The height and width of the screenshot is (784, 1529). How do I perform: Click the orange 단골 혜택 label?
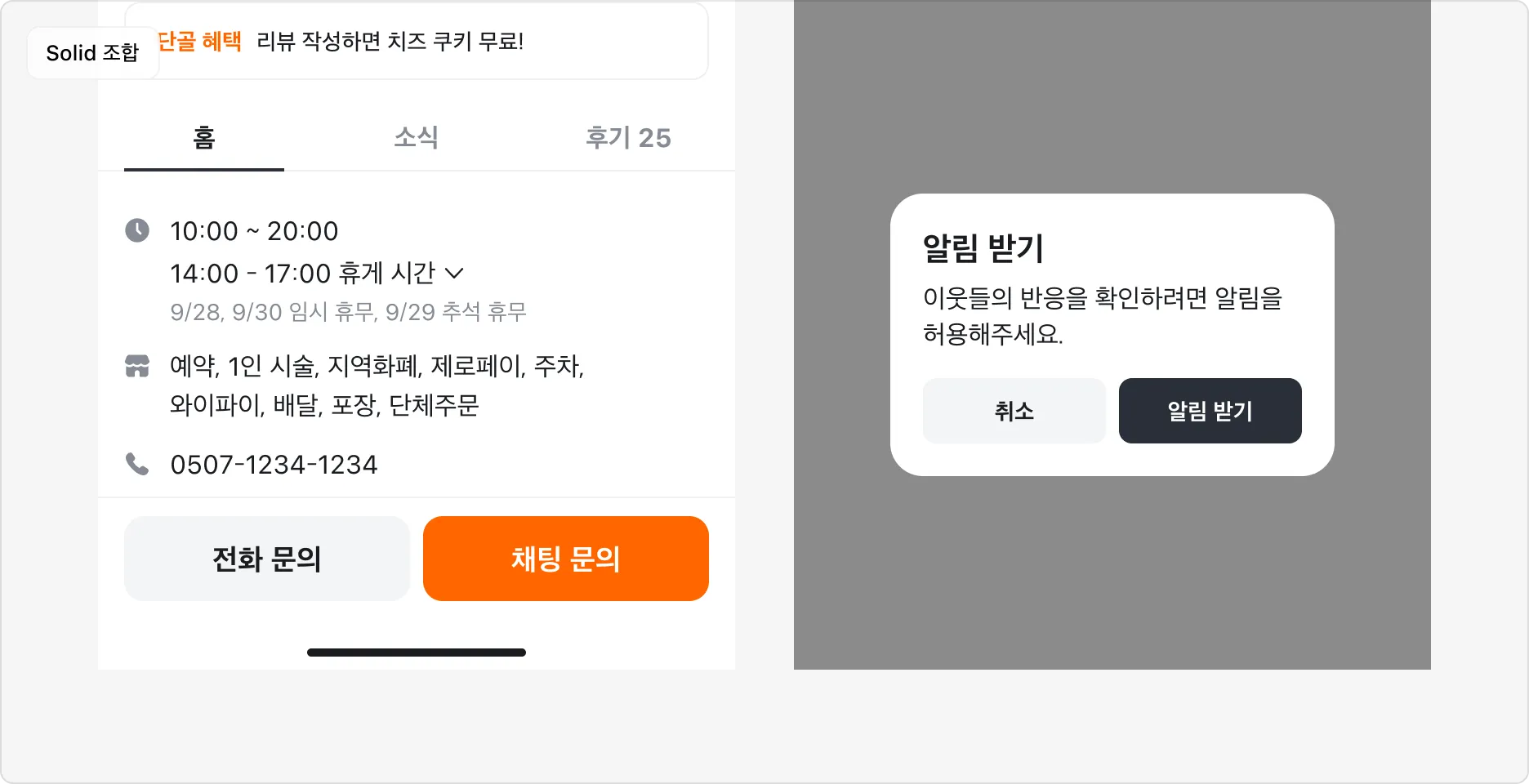click(201, 41)
